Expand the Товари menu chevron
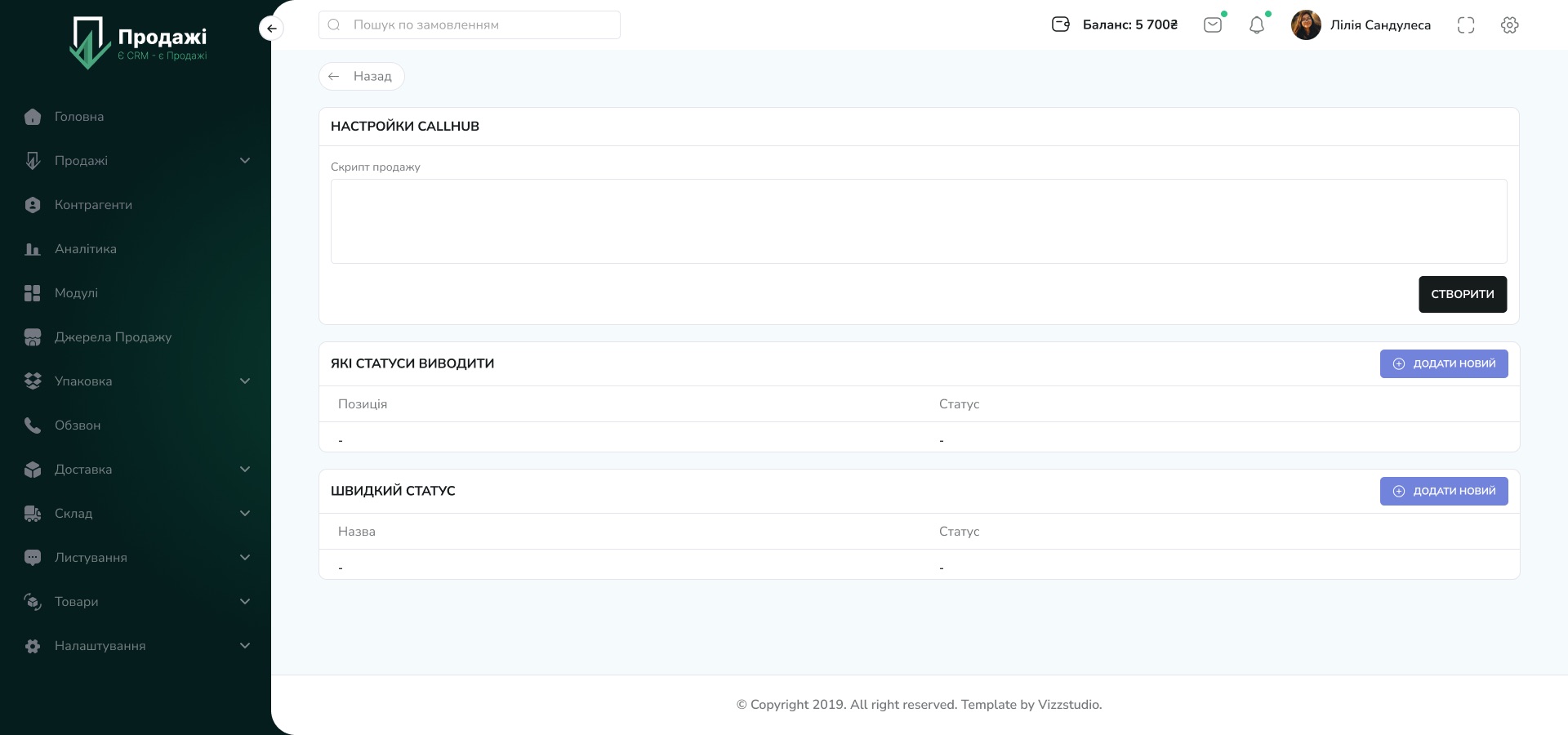 tap(245, 602)
